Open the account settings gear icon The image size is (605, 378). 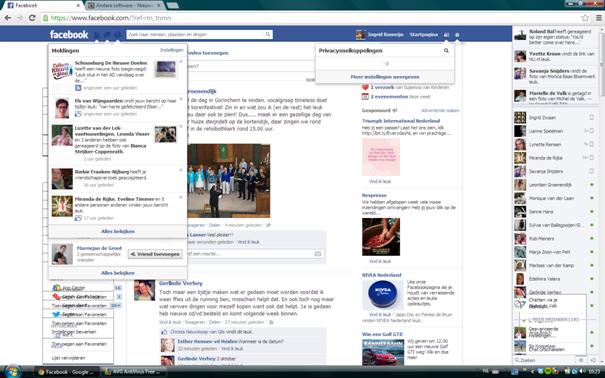coord(457,35)
